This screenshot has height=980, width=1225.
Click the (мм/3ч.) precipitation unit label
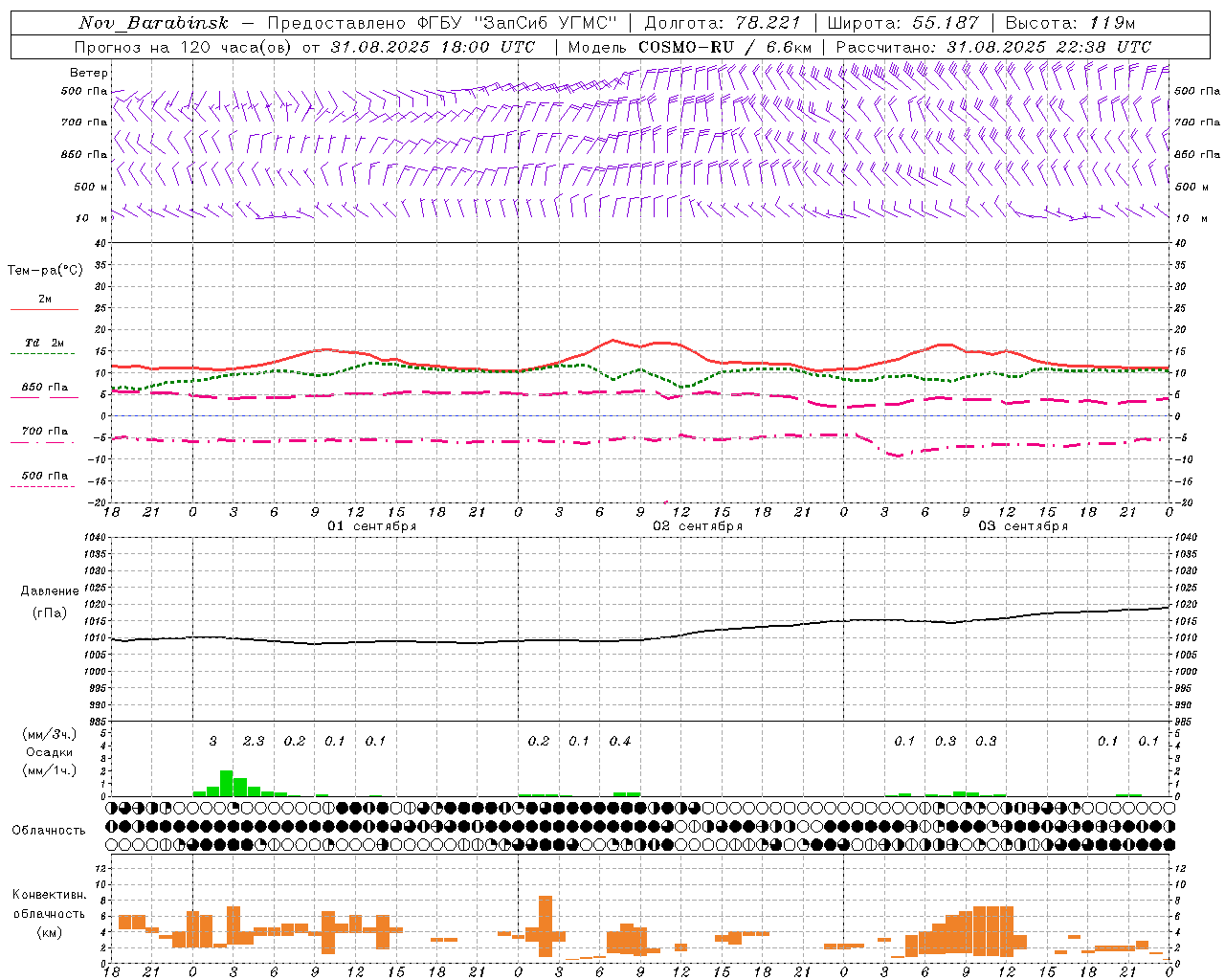[50, 735]
